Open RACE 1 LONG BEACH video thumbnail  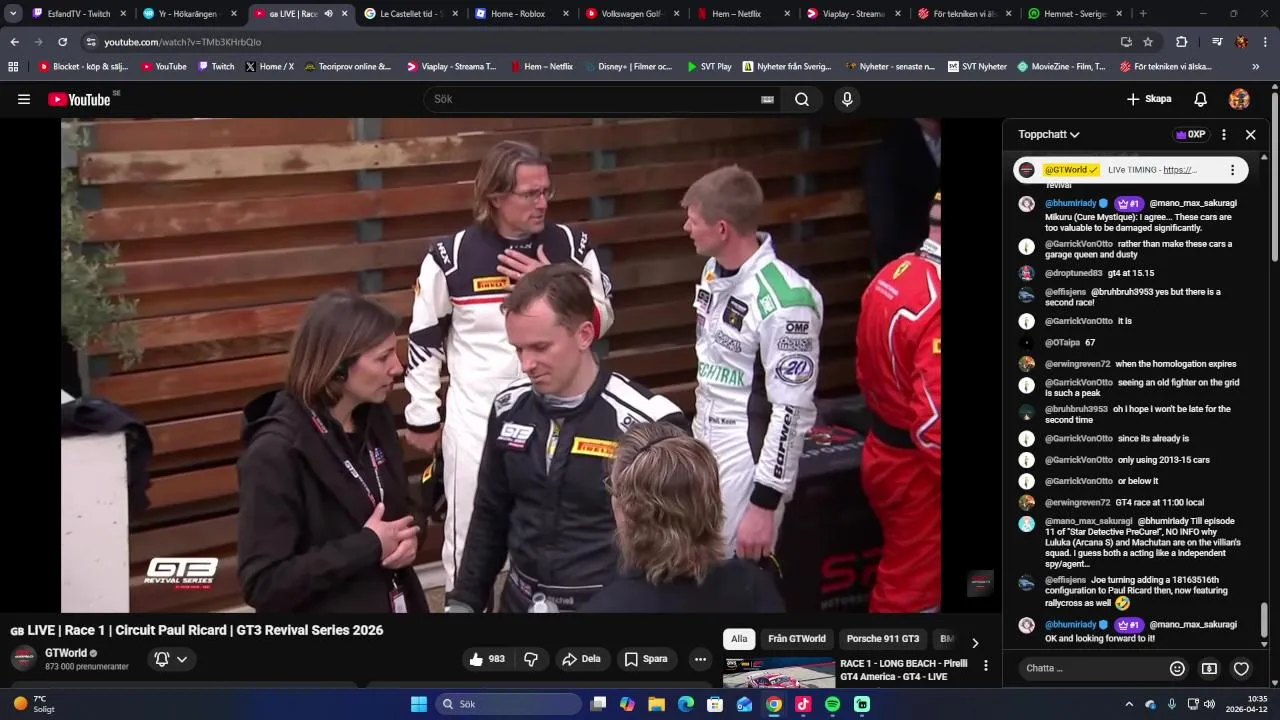[779, 673]
